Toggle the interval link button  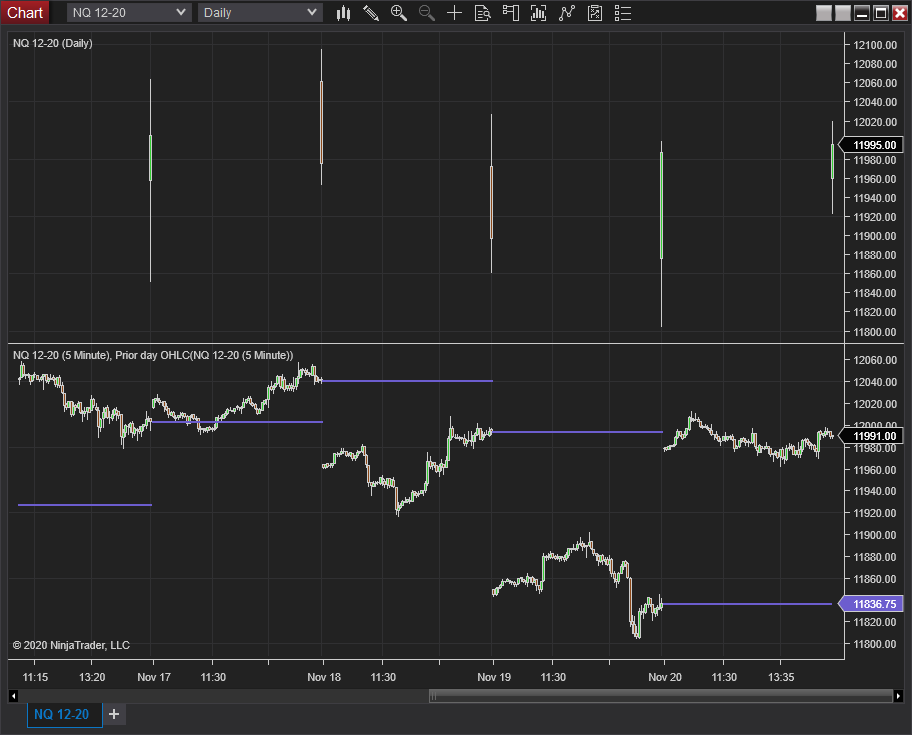click(842, 13)
